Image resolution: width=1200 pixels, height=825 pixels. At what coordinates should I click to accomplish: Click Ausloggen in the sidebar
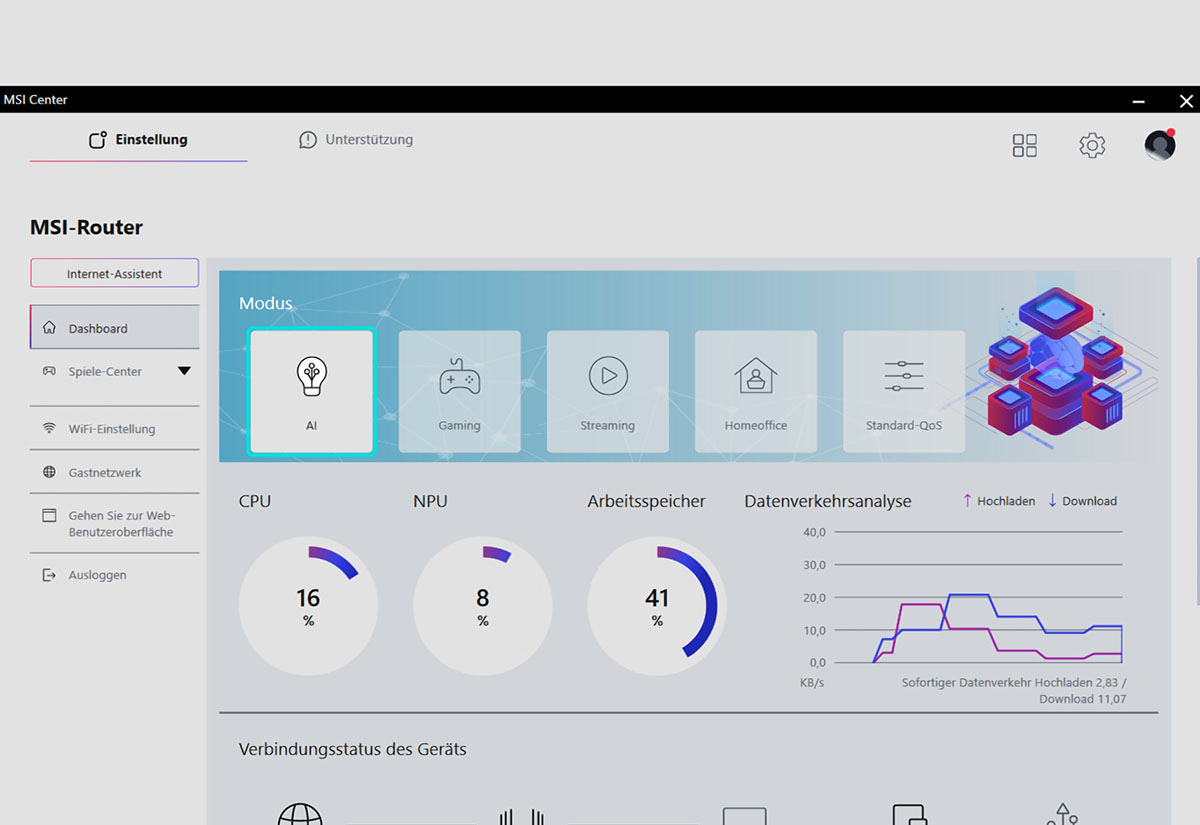[x=115, y=575]
